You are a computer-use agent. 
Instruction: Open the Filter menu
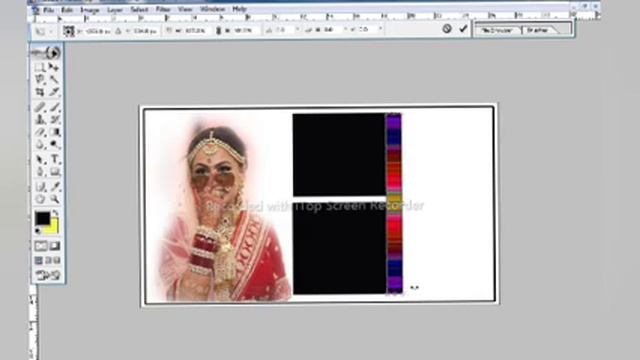click(163, 9)
